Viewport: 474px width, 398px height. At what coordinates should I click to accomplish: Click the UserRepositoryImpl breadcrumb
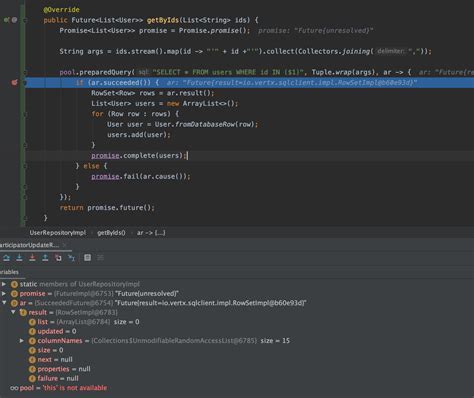58,233
